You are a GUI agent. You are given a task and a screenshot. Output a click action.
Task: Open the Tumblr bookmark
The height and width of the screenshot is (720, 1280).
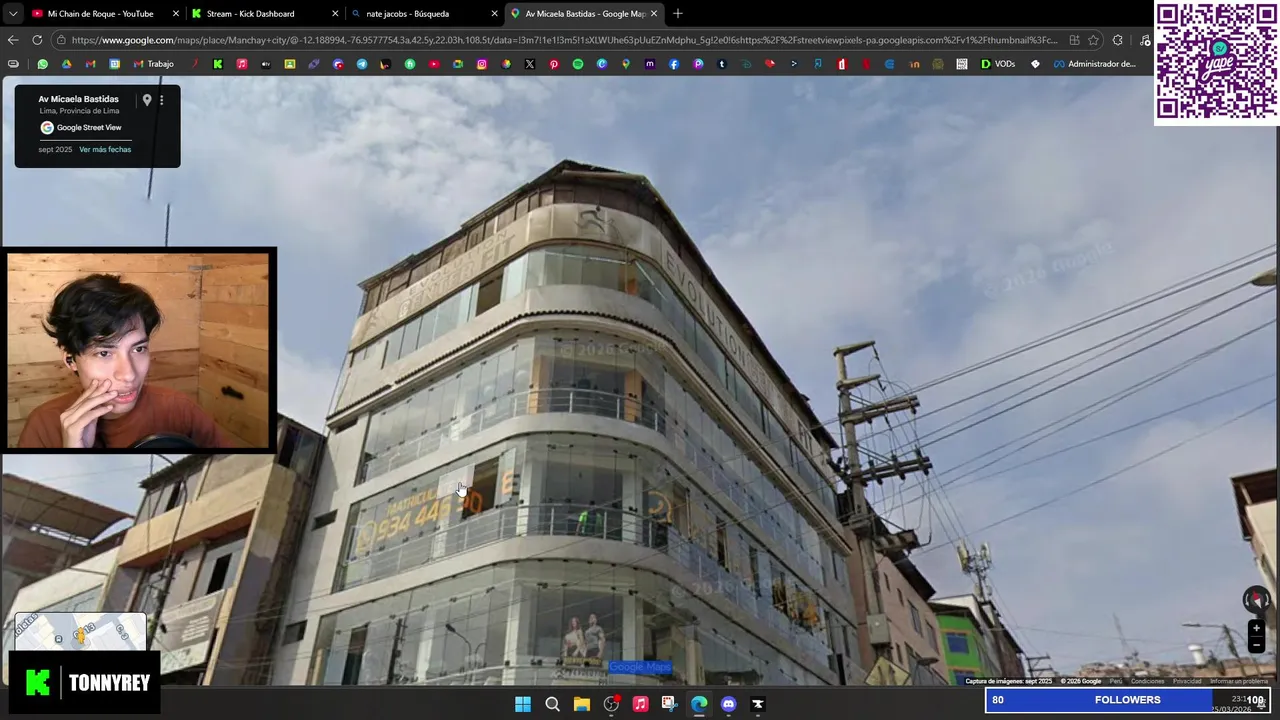(722, 64)
